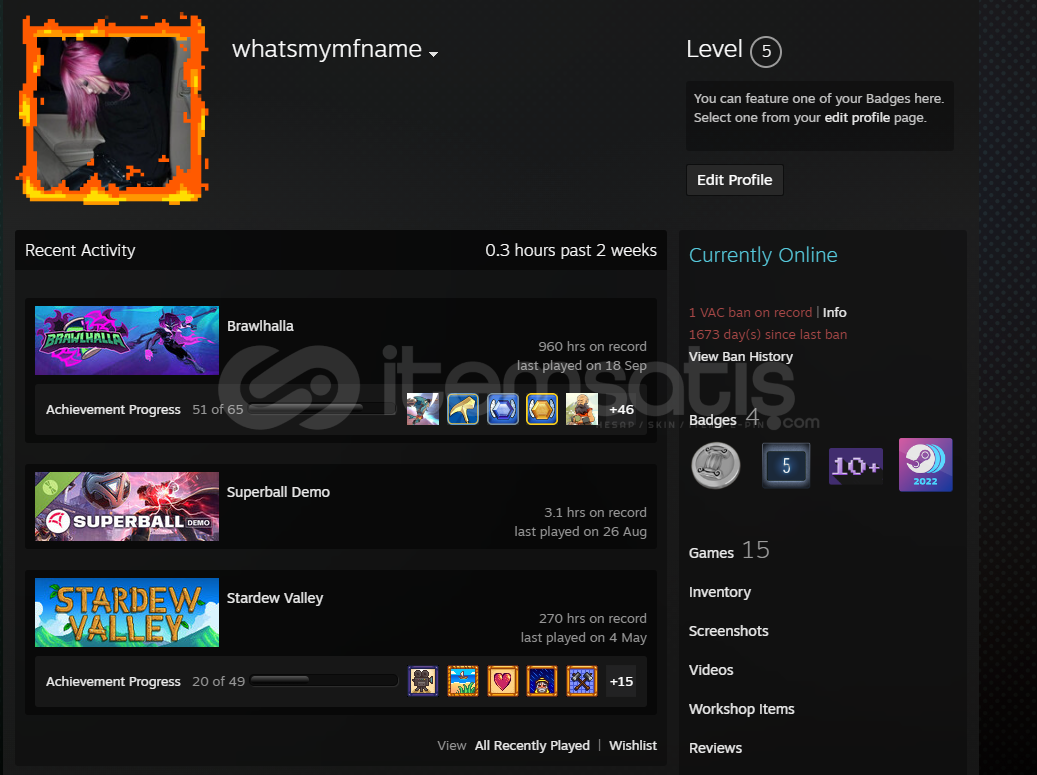Click the Steam 2022 replay badge
The height and width of the screenshot is (775, 1037).
point(926,465)
